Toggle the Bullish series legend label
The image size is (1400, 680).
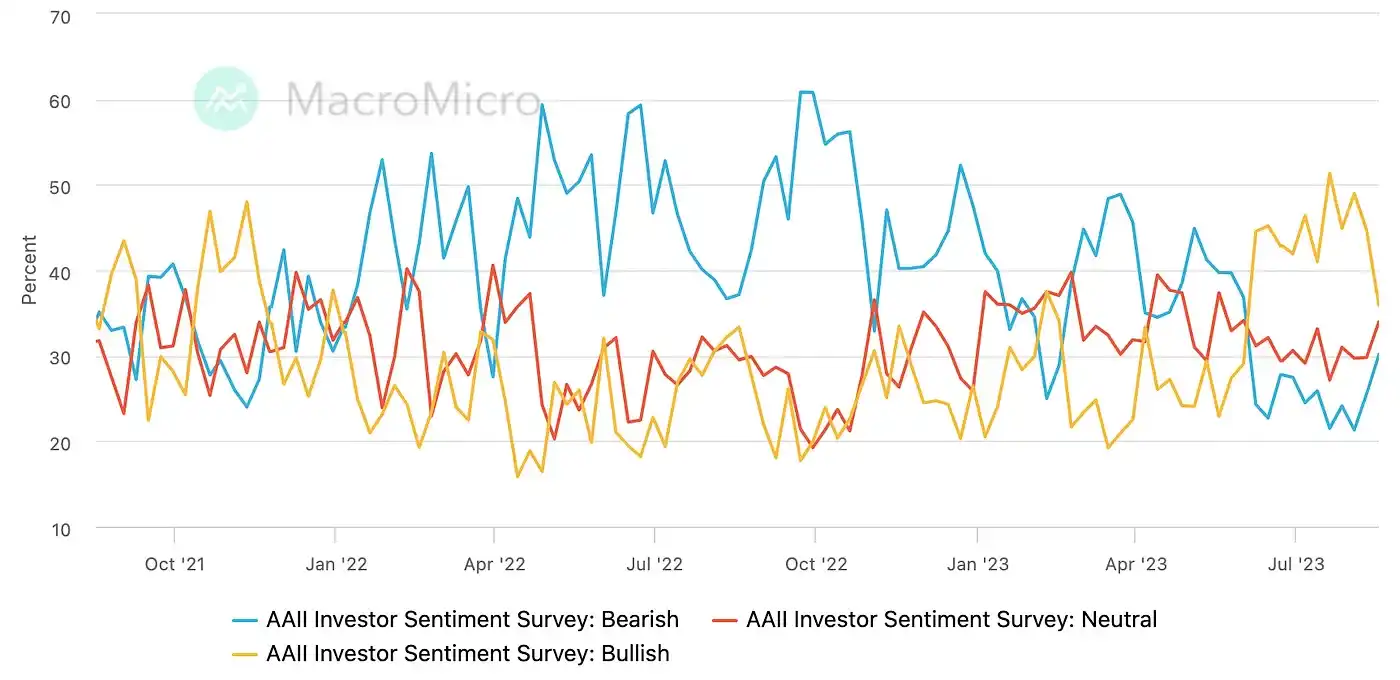(467, 654)
